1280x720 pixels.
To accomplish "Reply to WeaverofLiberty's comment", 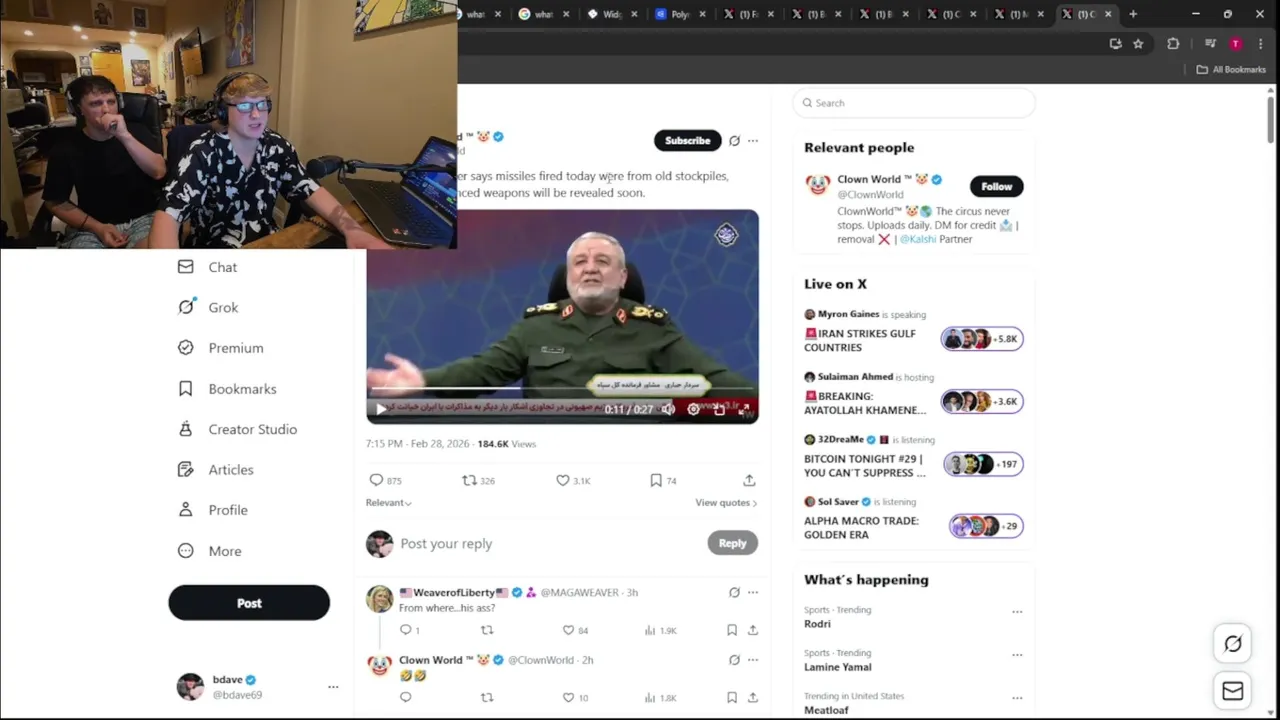I will (409, 630).
